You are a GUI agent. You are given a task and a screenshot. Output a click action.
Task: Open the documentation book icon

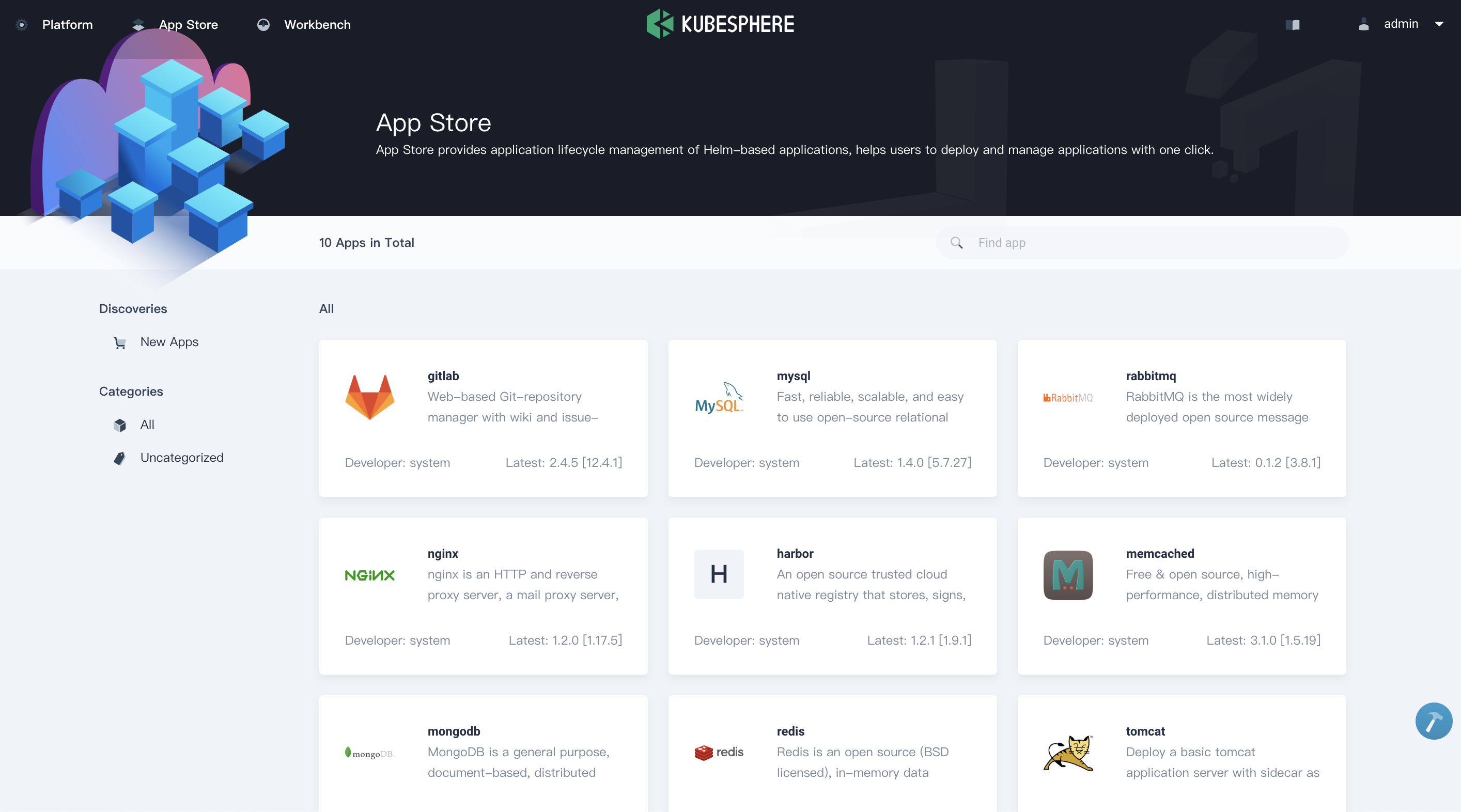coord(1293,24)
